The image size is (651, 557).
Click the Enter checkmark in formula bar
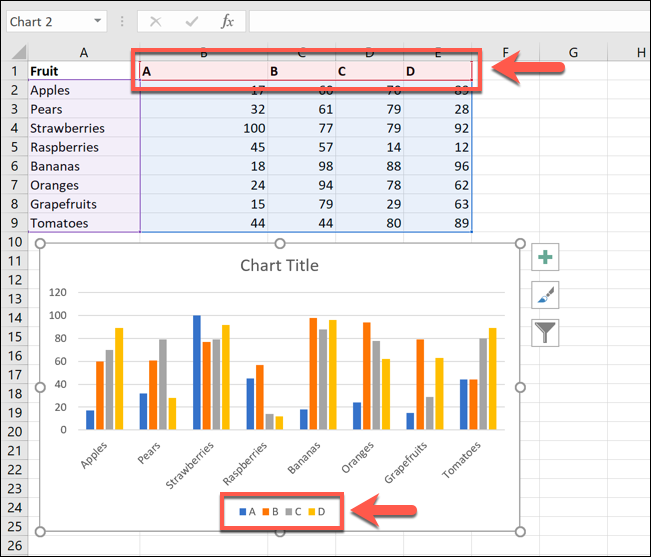191,21
